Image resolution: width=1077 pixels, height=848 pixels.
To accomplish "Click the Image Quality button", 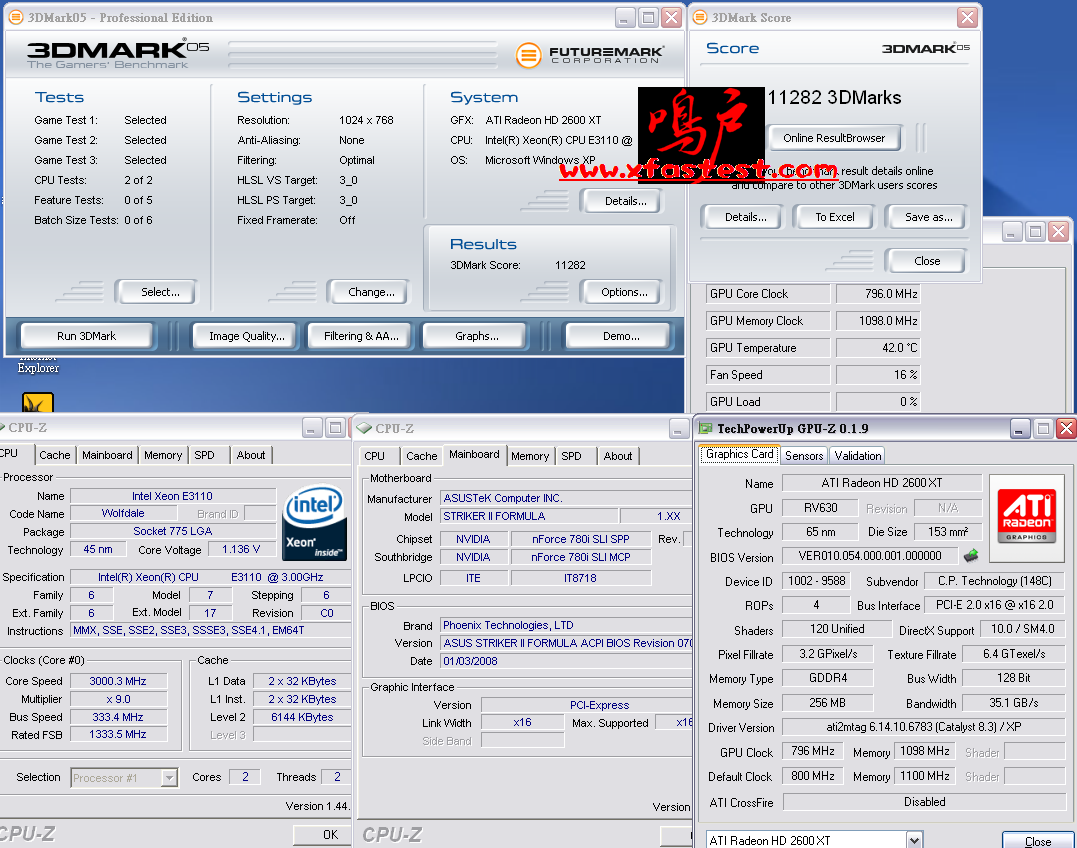I will (246, 336).
